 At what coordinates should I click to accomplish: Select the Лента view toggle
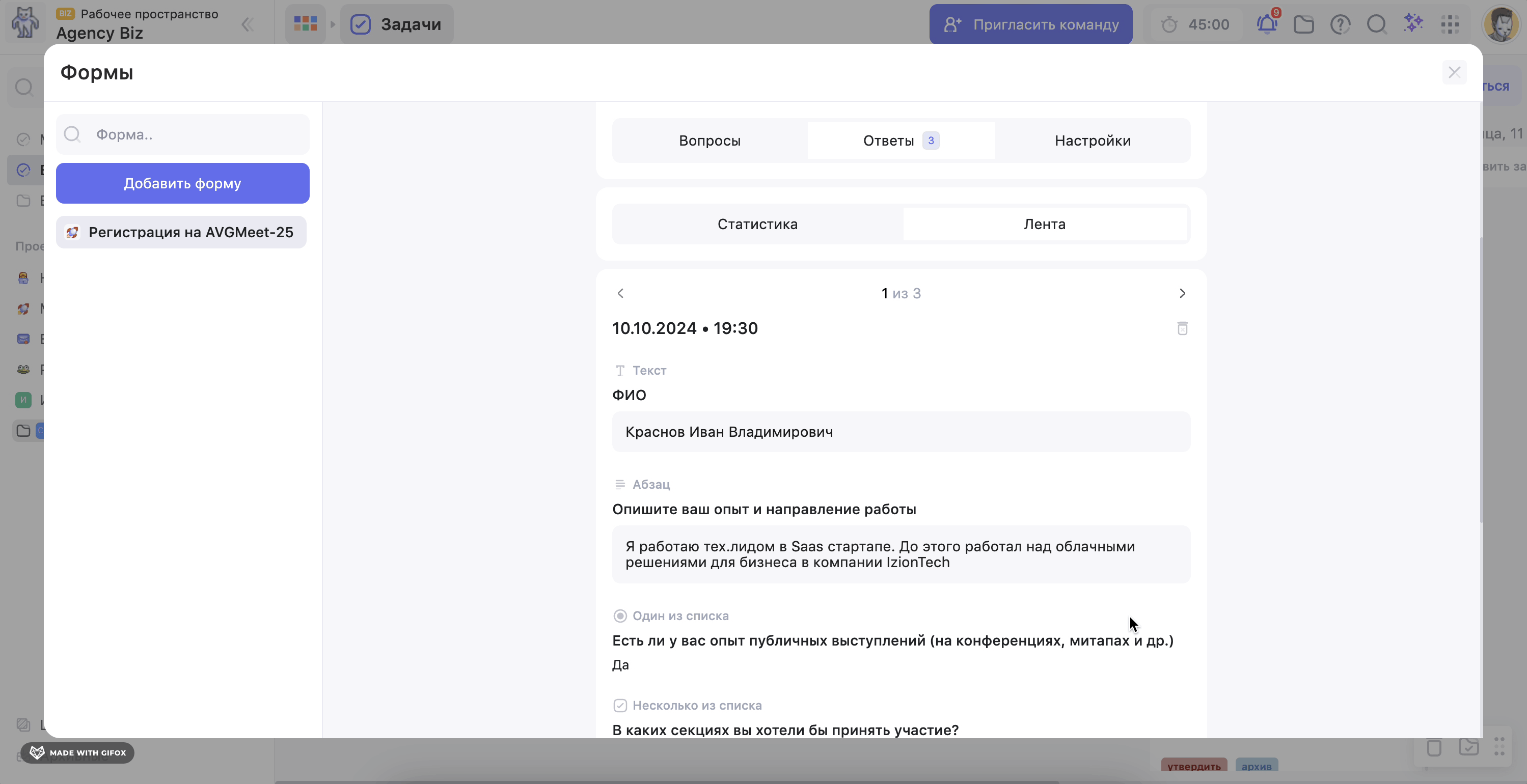click(x=1045, y=224)
